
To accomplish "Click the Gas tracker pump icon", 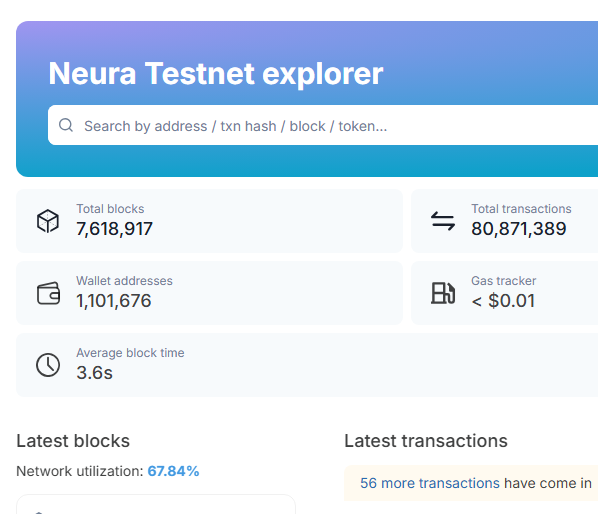I will (443, 293).
